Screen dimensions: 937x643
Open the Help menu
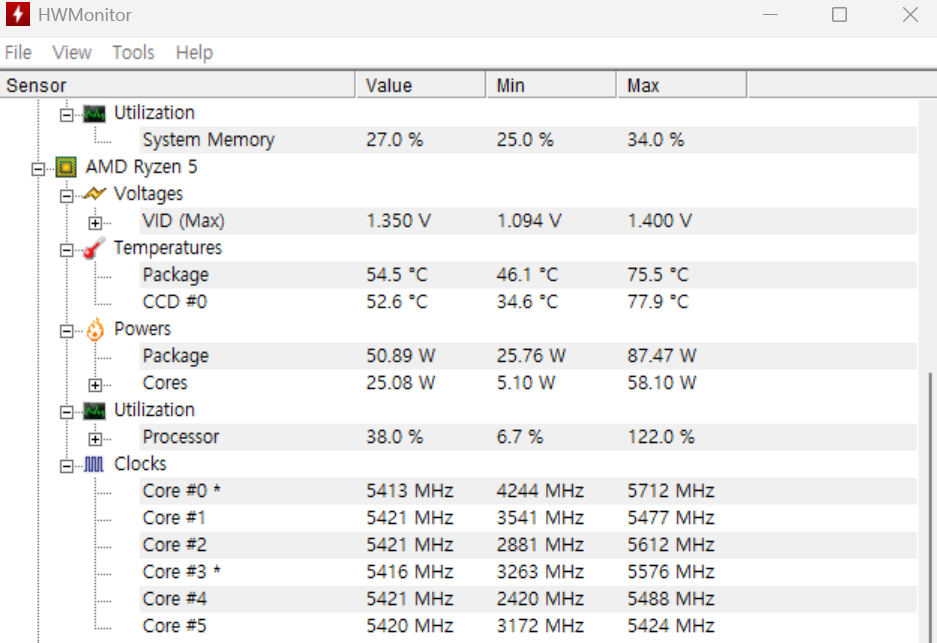pyautogui.click(x=194, y=53)
